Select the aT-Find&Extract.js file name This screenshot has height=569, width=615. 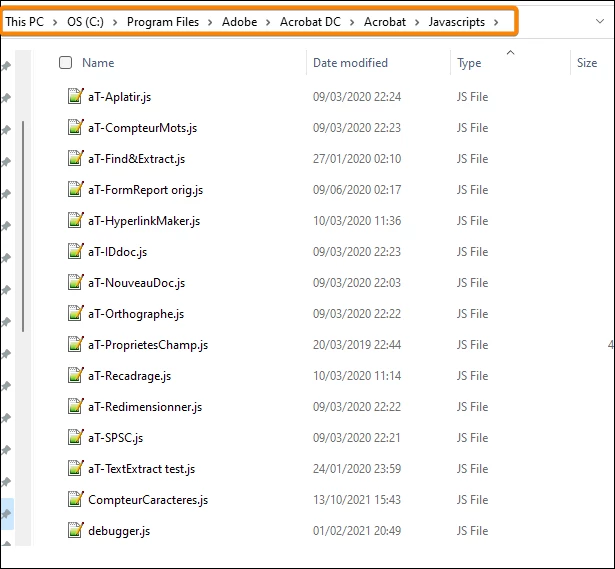(x=136, y=159)
